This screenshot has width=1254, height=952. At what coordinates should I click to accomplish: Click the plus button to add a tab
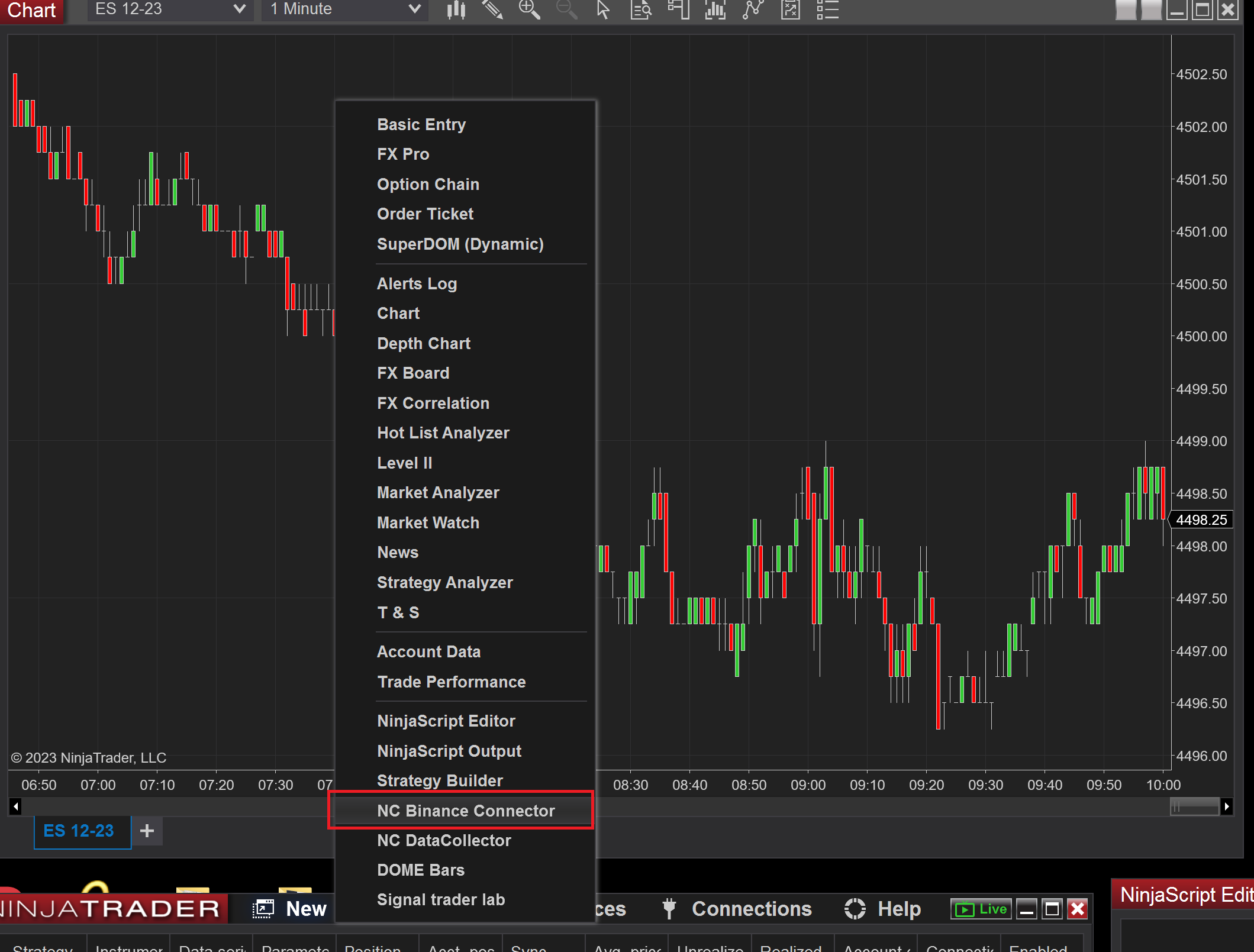(x=146, y=831)
